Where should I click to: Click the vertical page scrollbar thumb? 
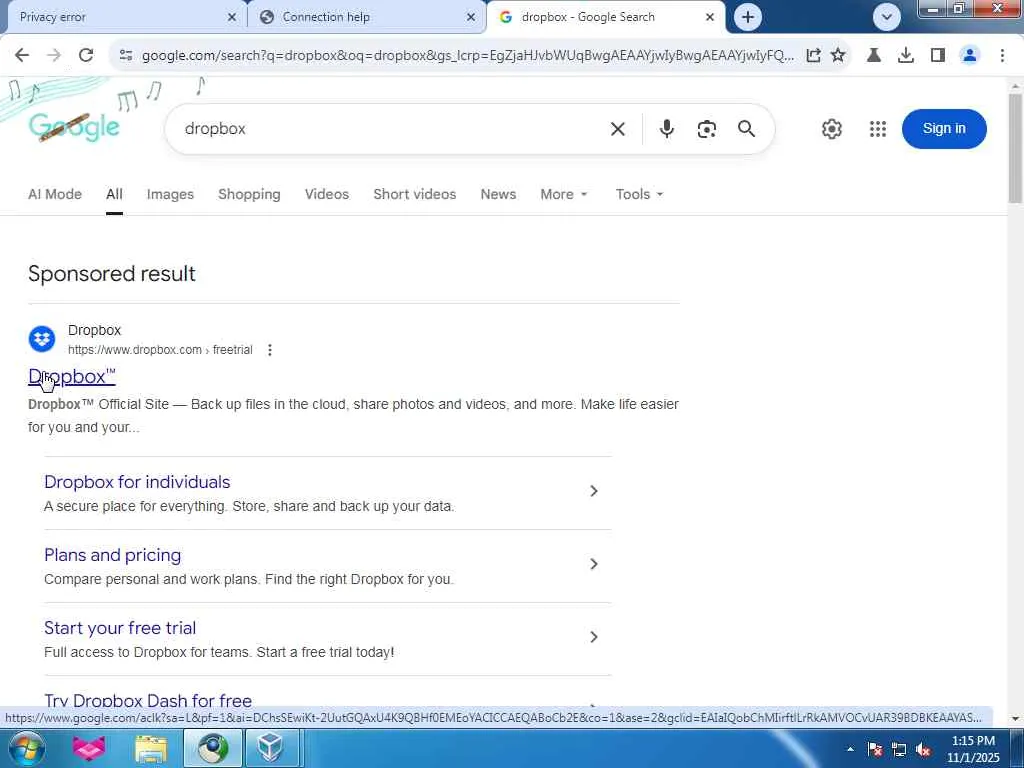click(1015, 148)
